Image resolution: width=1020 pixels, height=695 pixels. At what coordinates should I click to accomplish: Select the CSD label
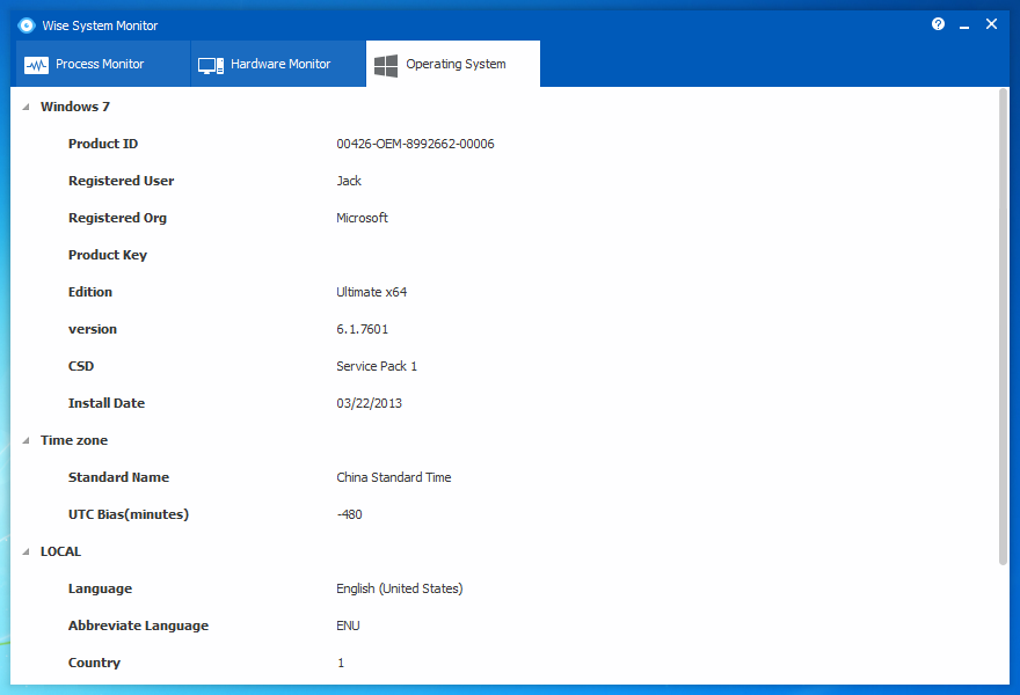point(81,366)
